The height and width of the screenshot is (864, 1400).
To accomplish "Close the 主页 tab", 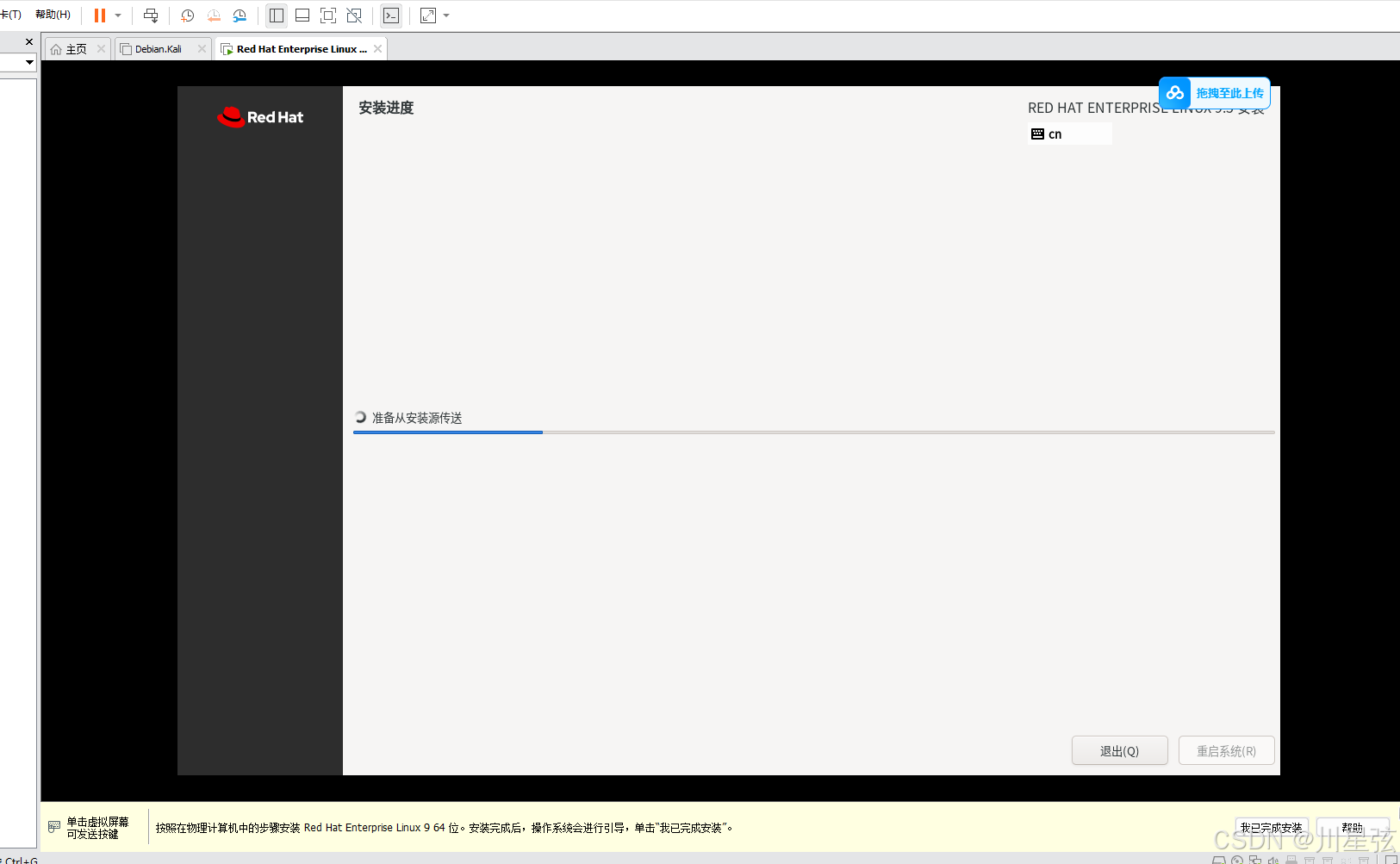I will tap(101, 49).
